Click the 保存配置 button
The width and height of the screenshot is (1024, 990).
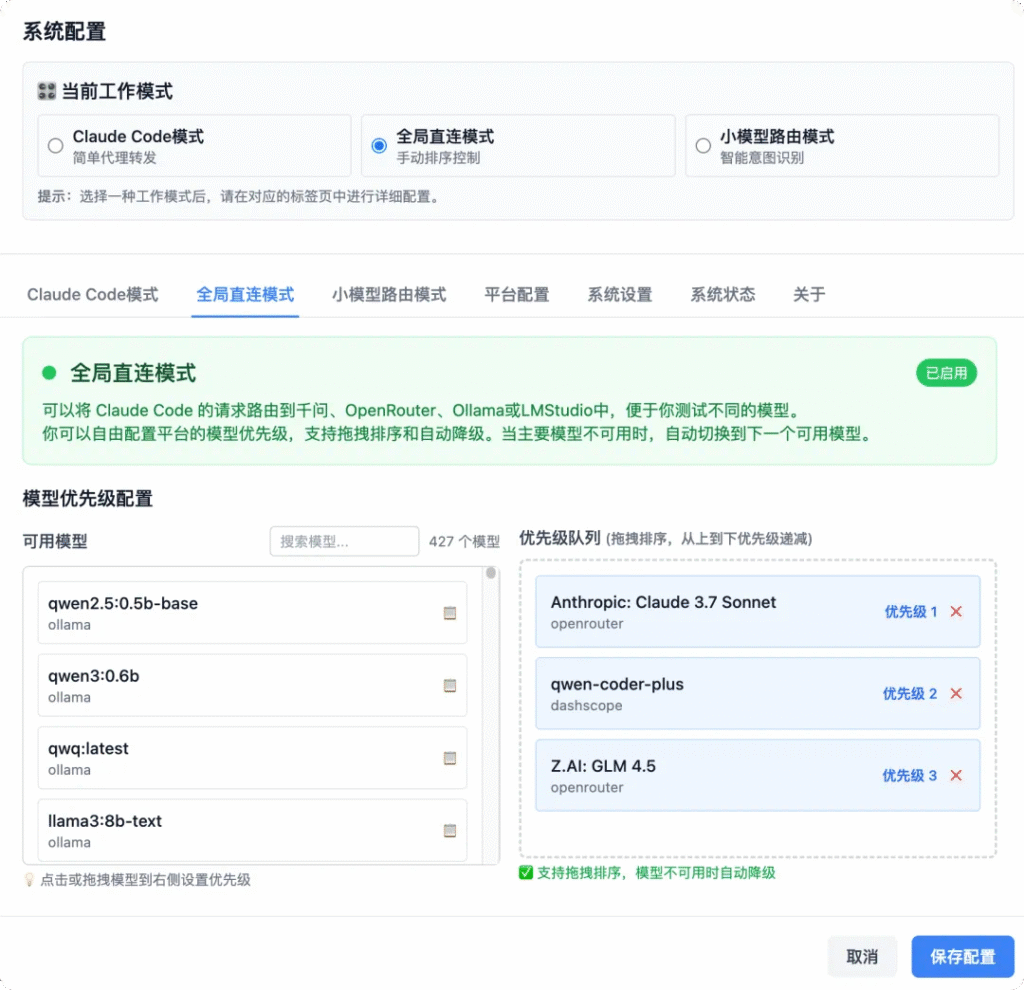(x=963, y=957)
